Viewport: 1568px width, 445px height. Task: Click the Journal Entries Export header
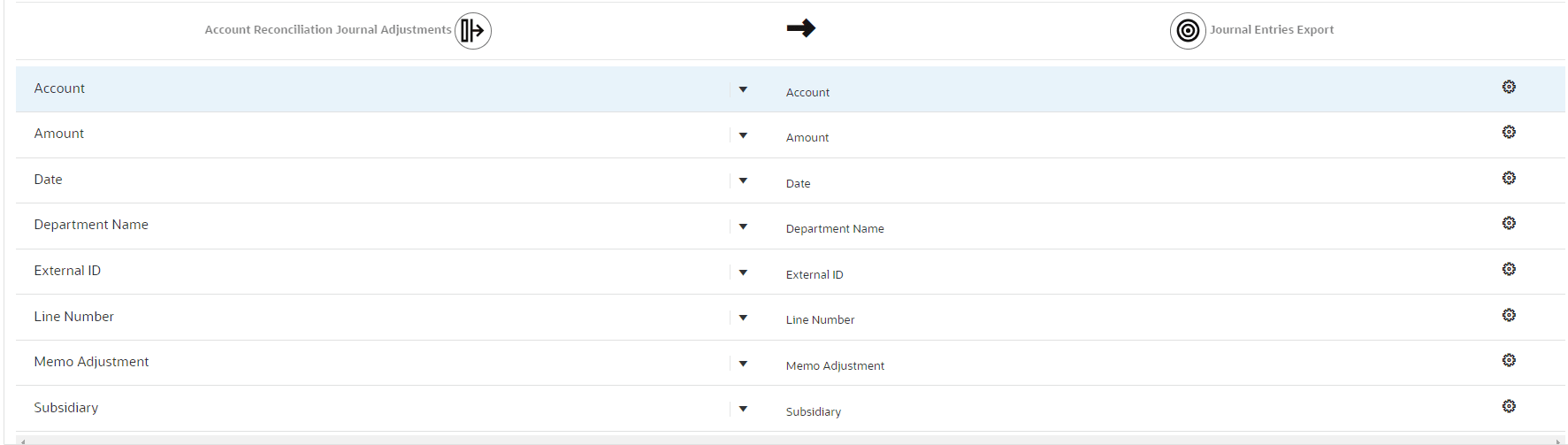pyautogui.click(x=1272, y=29)
